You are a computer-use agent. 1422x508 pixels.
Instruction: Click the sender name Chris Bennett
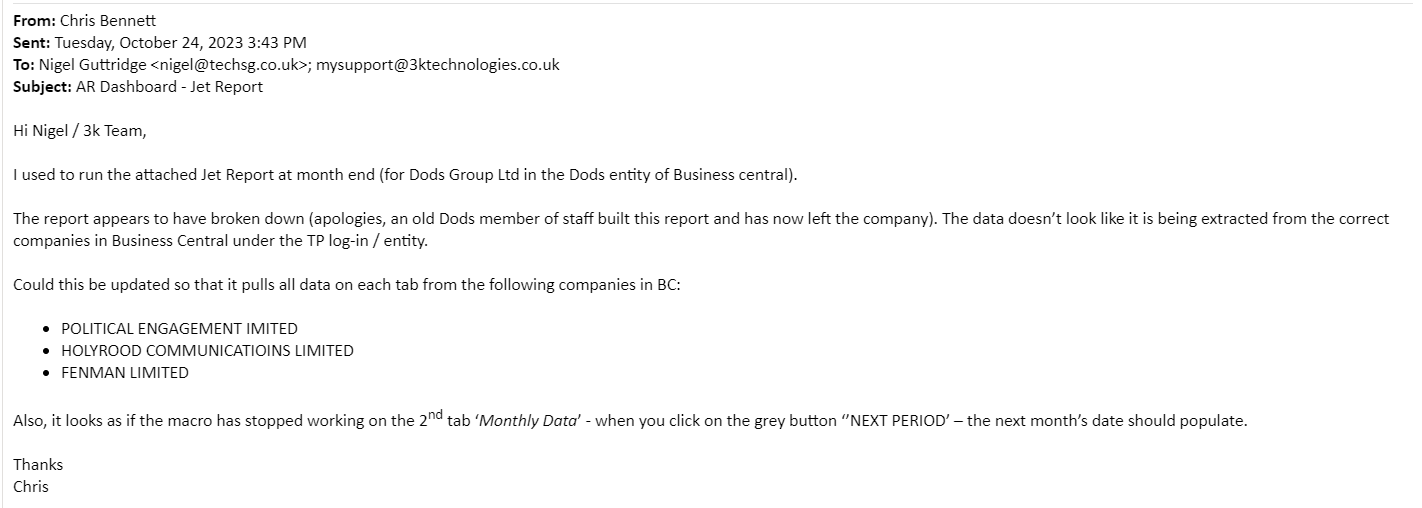(x=107, y=20)
